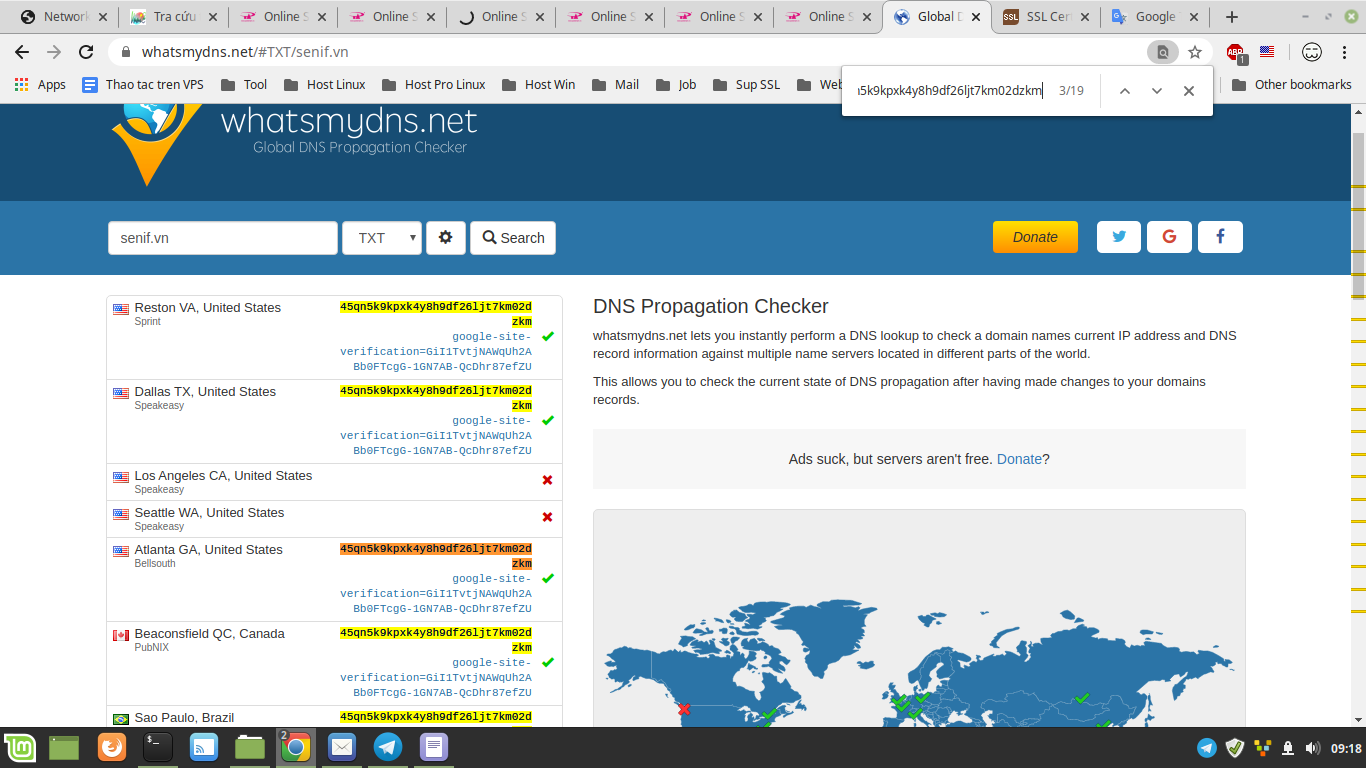Click the Chrome address bar URL
Viewport: 1366px width, 768px height.
[x=245, y=52]
